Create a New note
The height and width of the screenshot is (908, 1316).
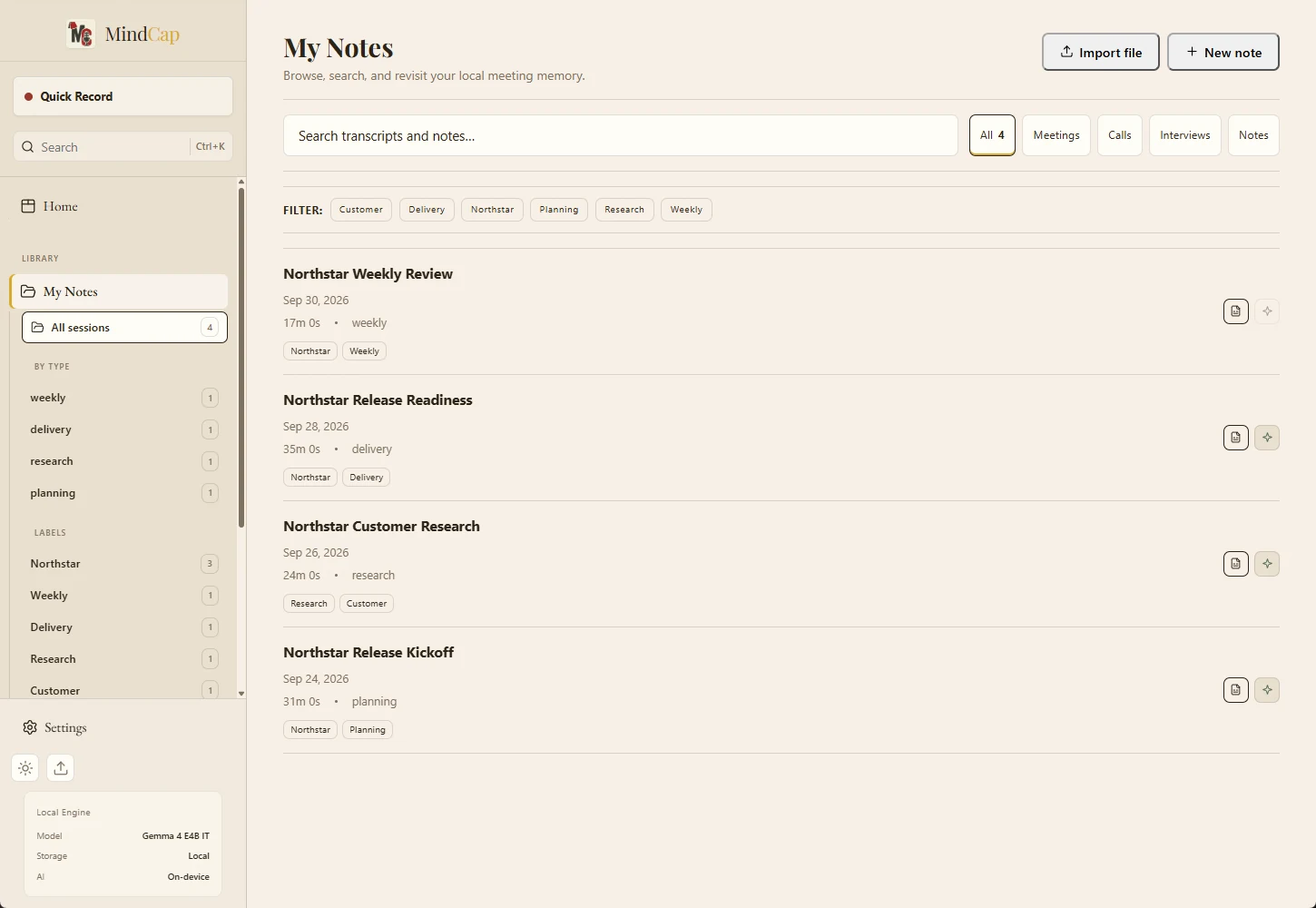point(1223,52)
